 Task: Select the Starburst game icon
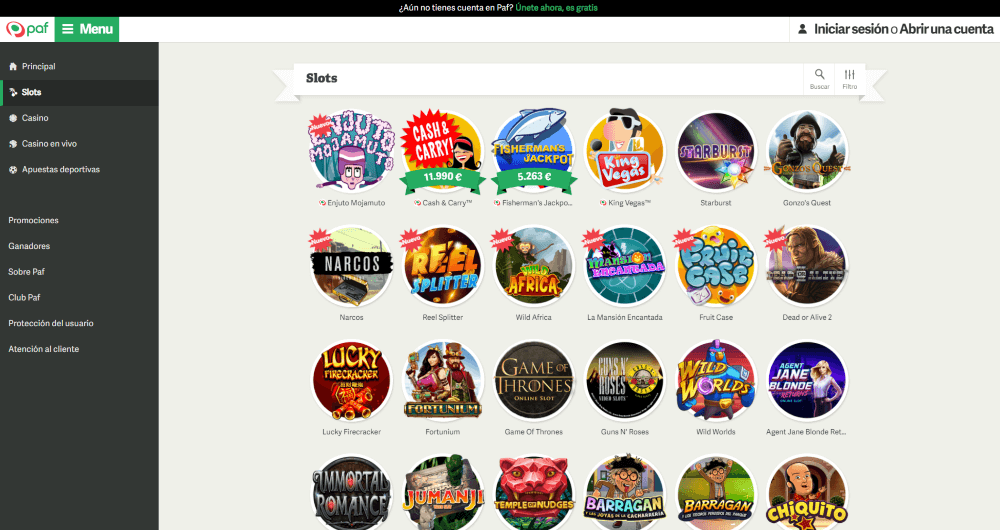click(x=716, y=152)
